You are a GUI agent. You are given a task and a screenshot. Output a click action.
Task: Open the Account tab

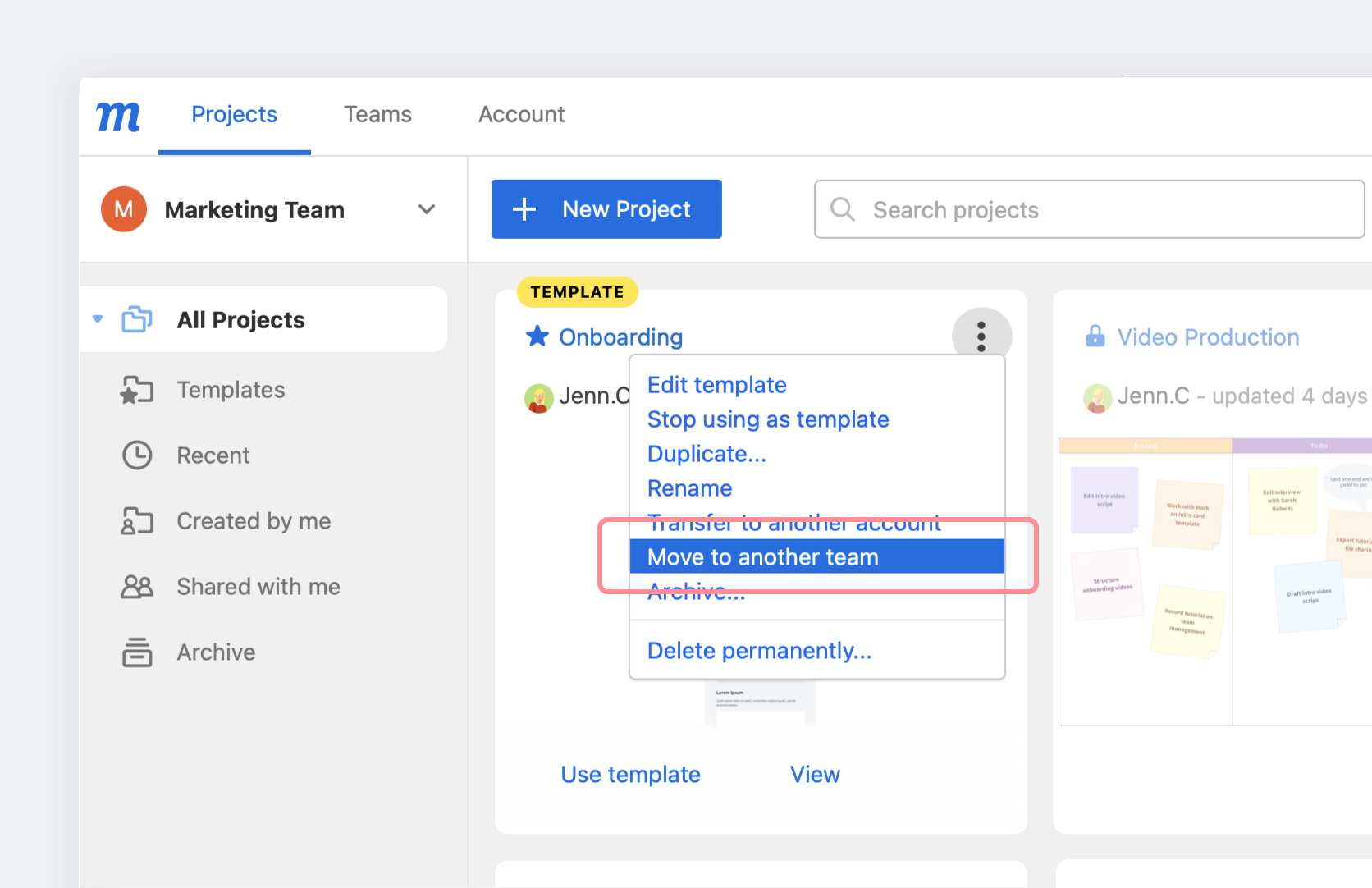click(x=521, y=115)
